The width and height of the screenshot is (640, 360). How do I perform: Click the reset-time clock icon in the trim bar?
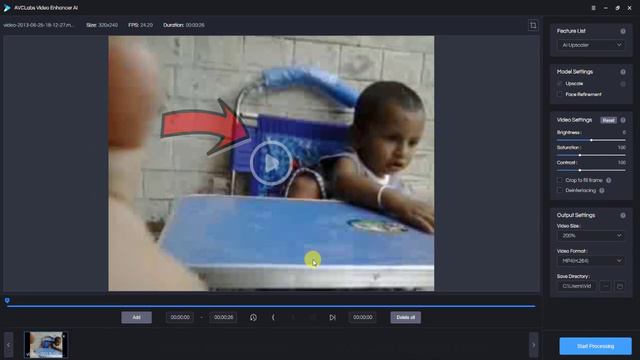click(x=253, y=317)
